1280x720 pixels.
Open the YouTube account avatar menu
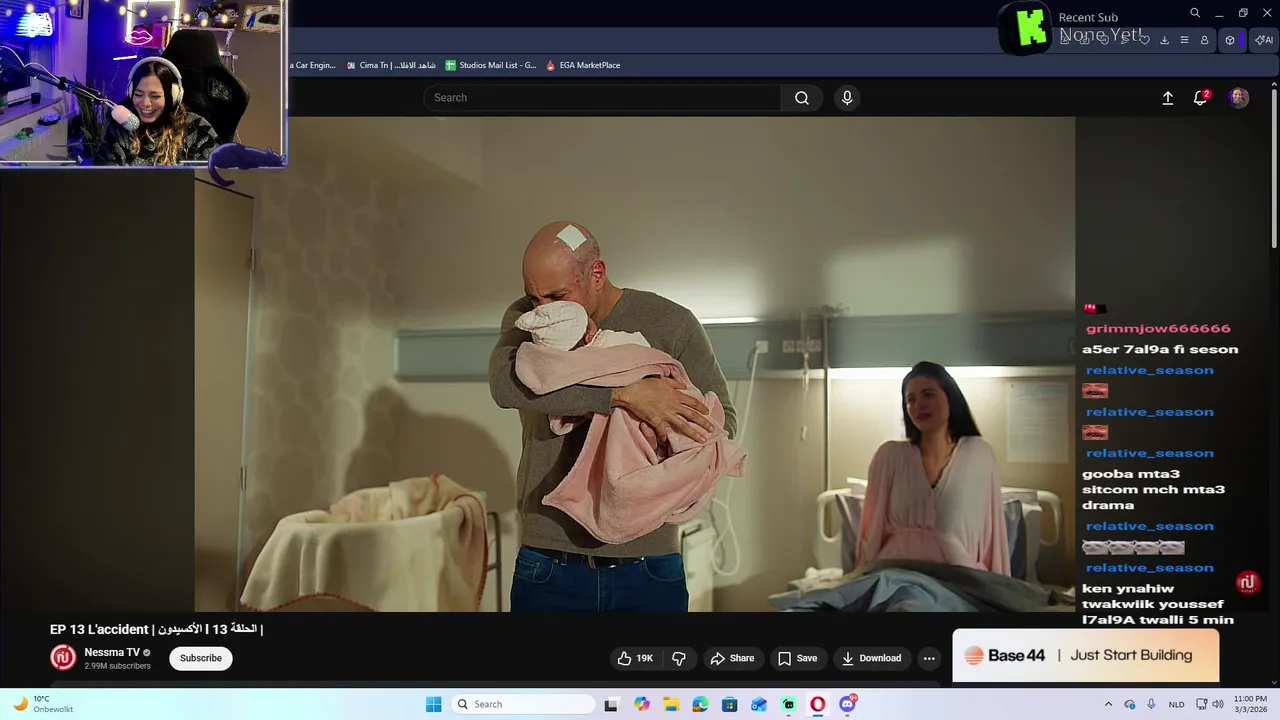tap(1239, 97)
